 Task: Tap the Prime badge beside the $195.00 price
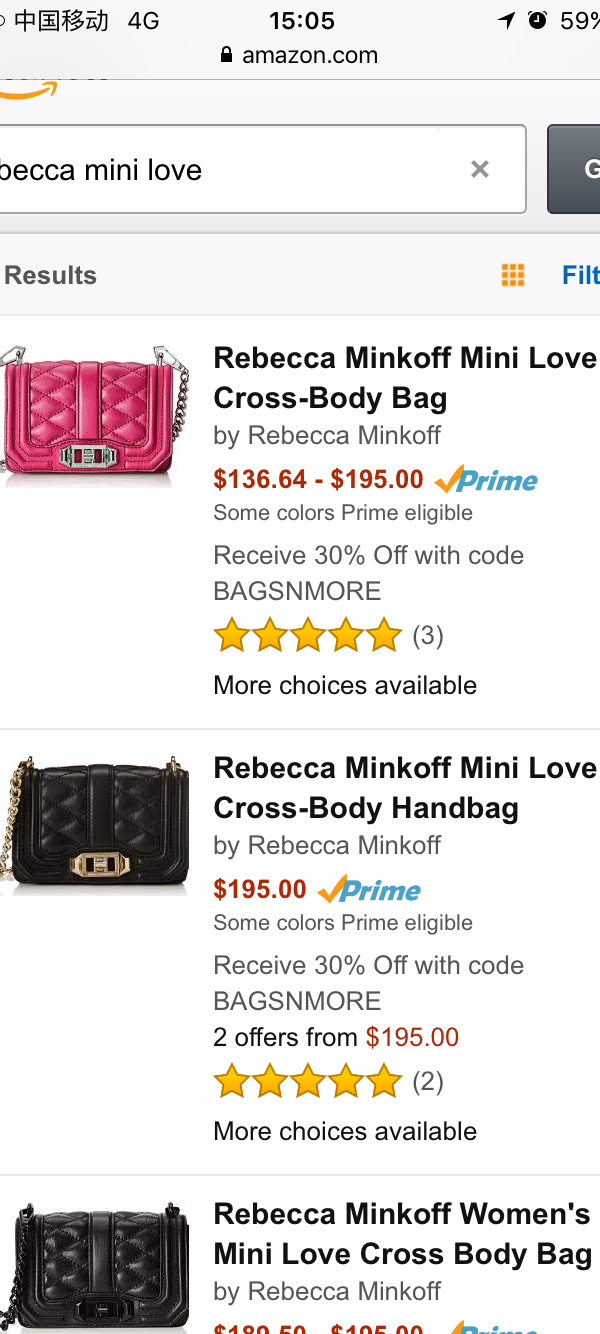coord(369,890)
